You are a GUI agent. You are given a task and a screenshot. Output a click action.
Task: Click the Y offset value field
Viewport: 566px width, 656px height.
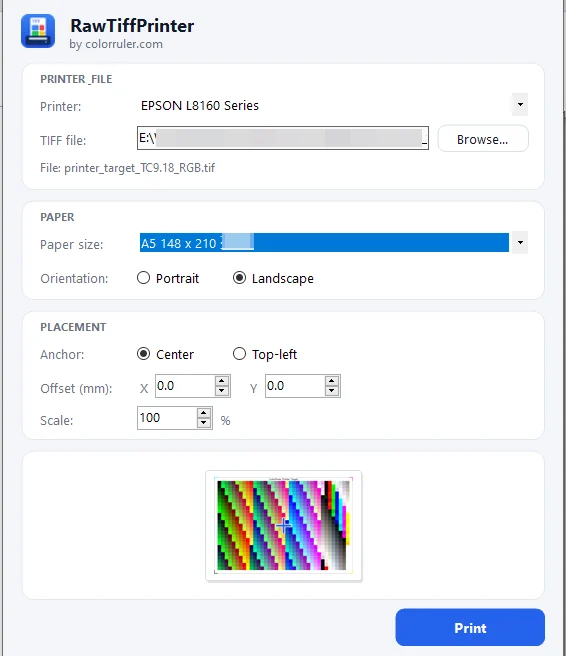(x=295, y=386)
